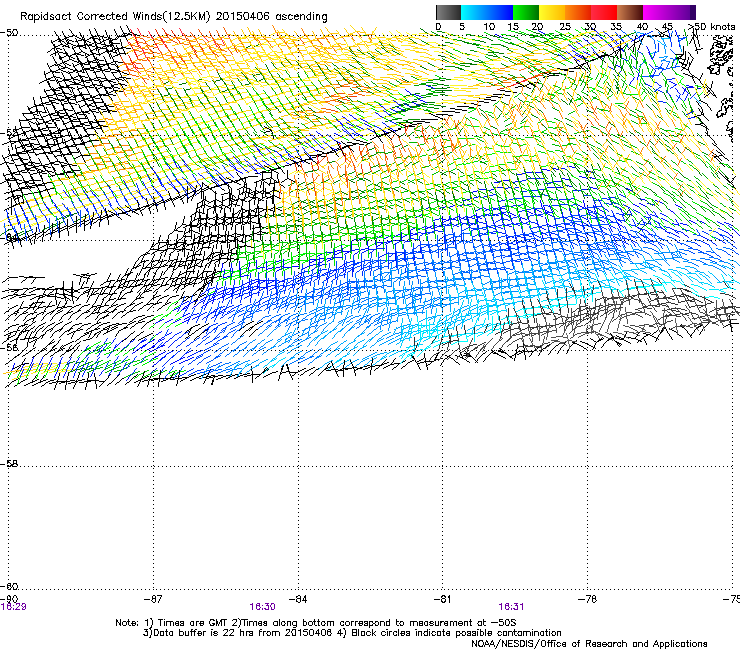The width and height of the screenshot is (740, 650).
Task: Click the purple '16:29' time marker
Action: click(14, 607)
